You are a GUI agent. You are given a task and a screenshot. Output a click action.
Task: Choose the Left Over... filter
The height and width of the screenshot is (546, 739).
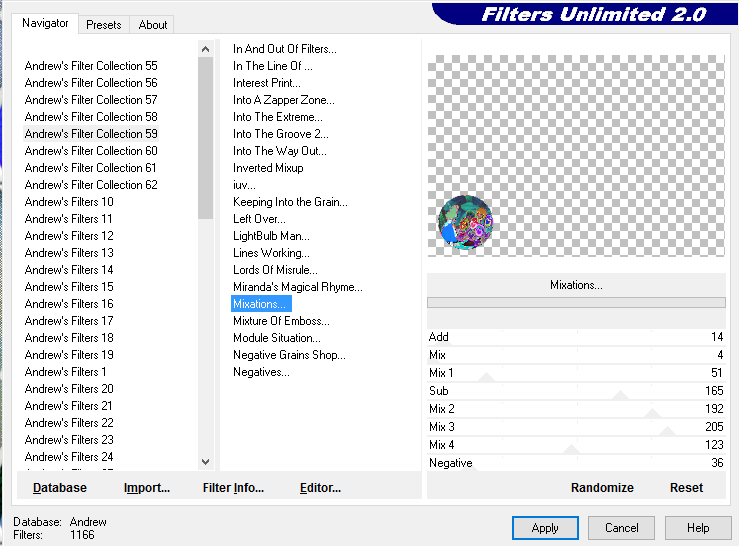coord(259,219)
